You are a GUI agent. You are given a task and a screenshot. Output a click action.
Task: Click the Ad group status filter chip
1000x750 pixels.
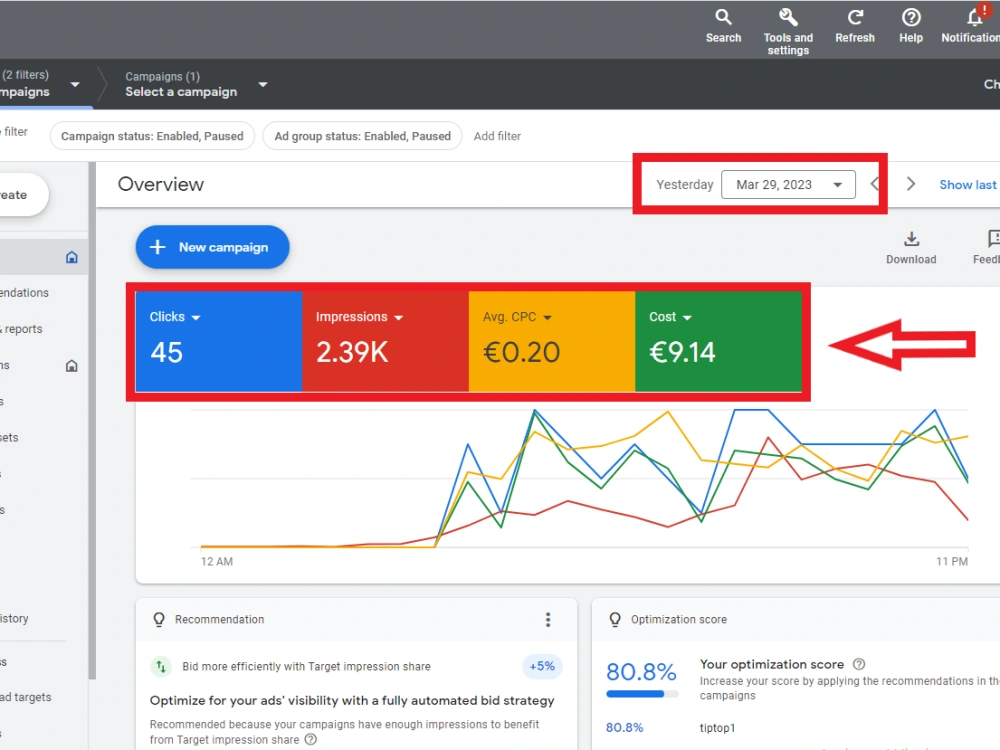tap(362, 136)
